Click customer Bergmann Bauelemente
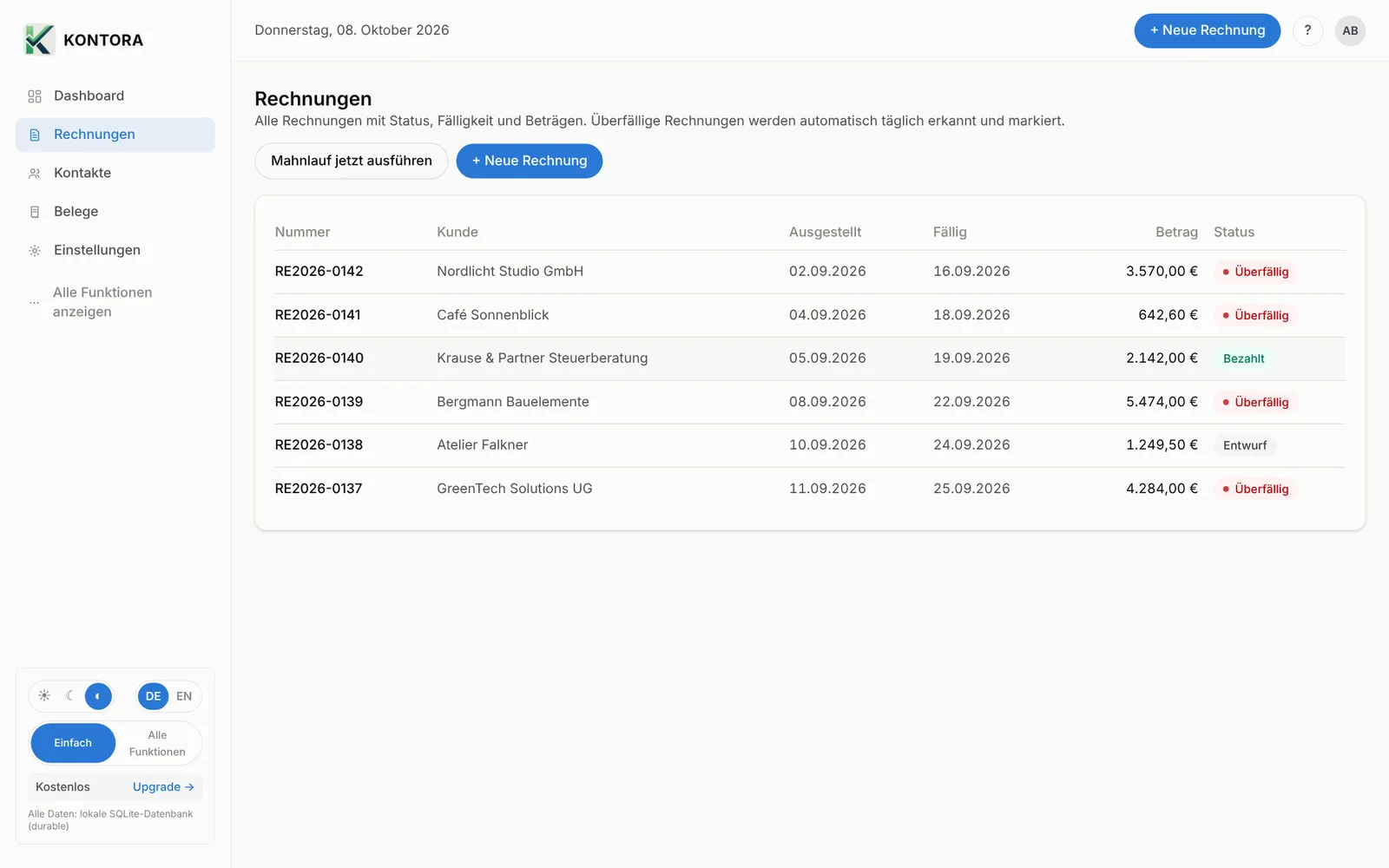 coord(513,402)
